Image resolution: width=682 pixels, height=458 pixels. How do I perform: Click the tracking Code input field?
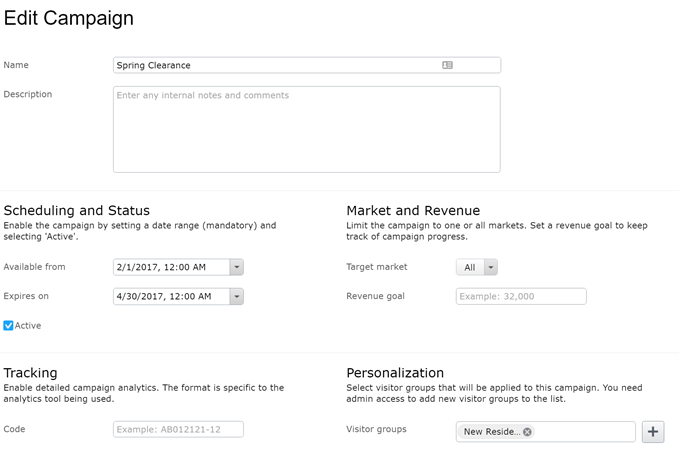click(178, 429)
